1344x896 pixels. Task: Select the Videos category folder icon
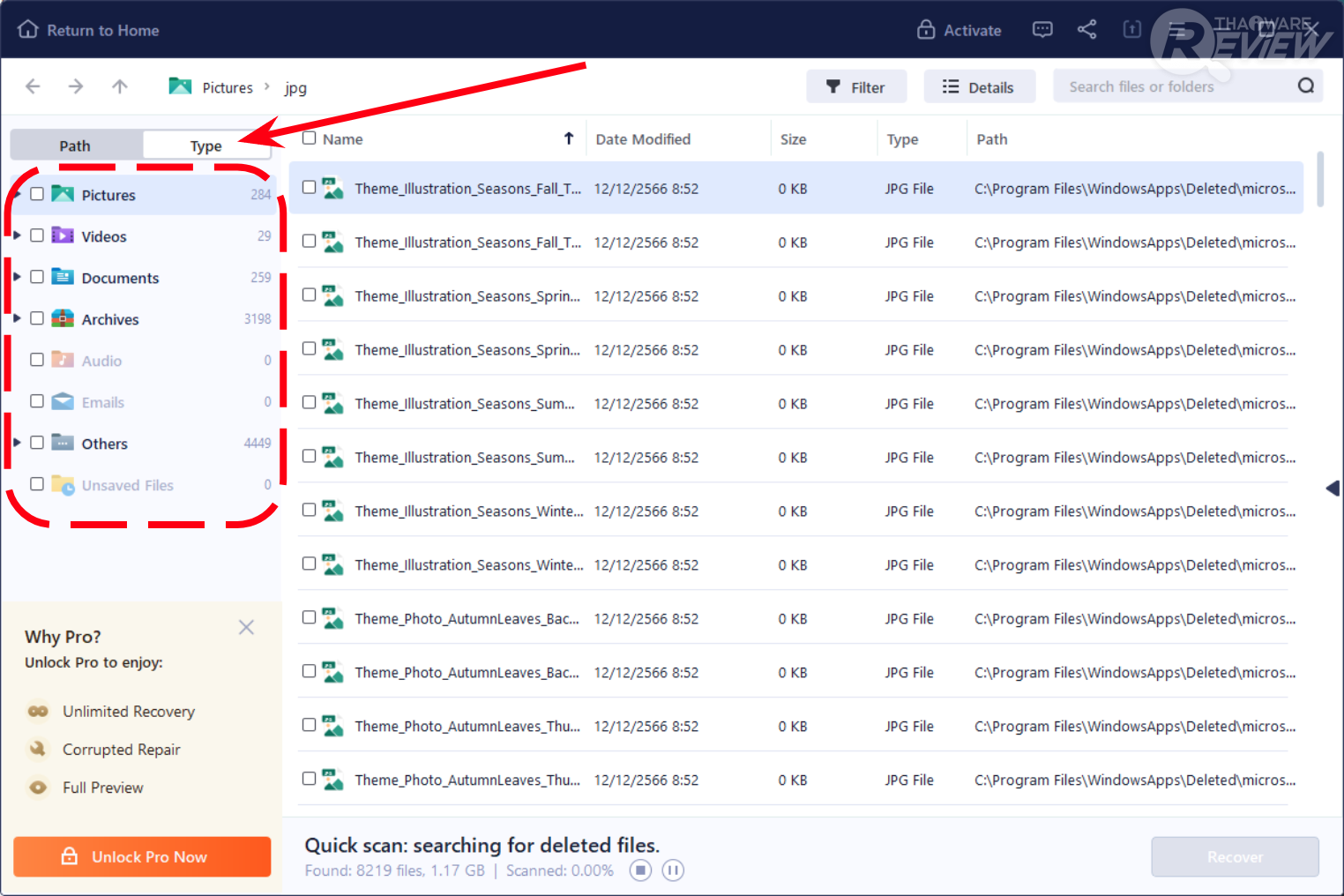pos(63,235)
